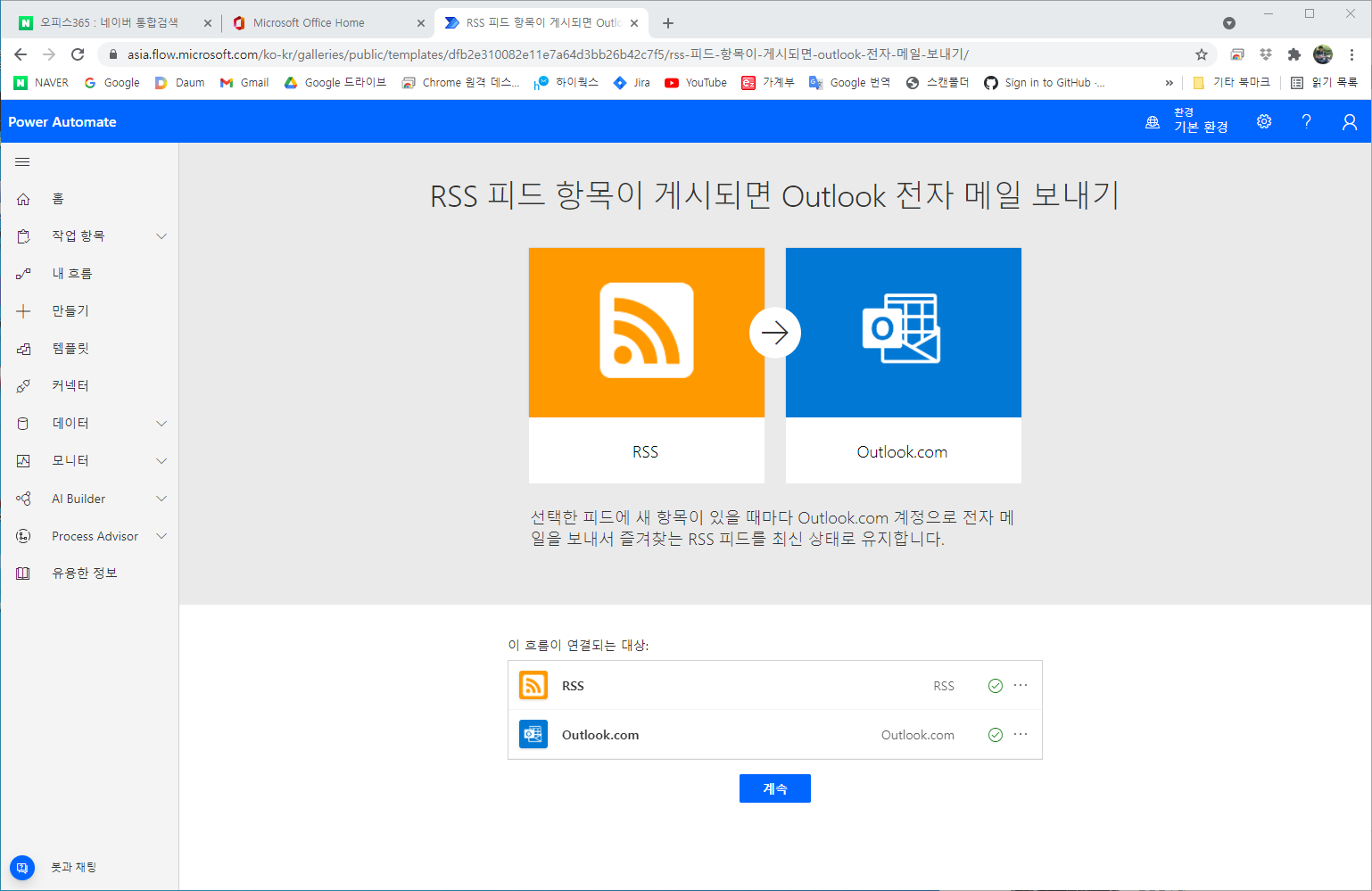
Task: Click the 계속 continue button
Action: (775, 788)
